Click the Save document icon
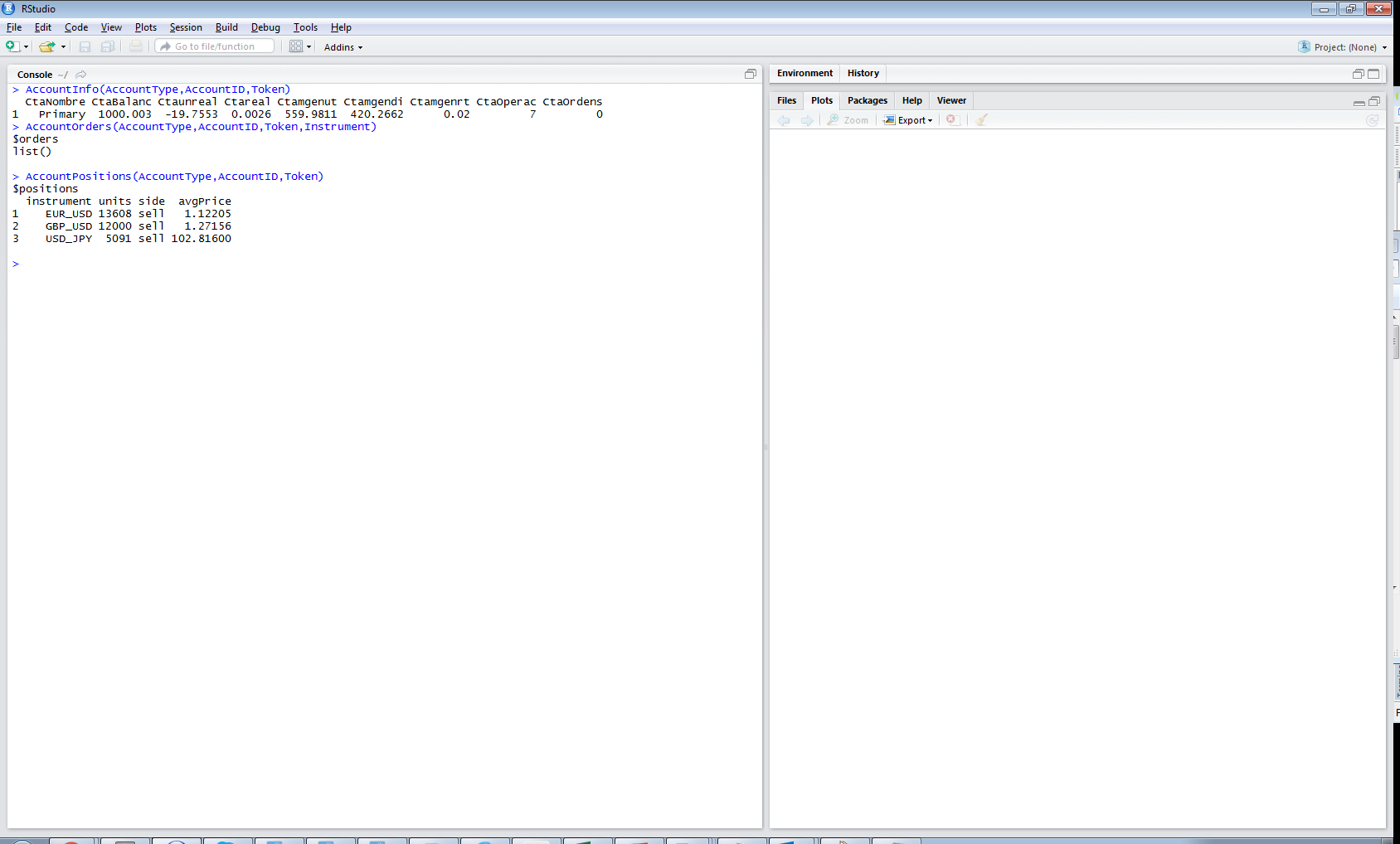This screenshot has height=844, width=1400. click(85, 46)
